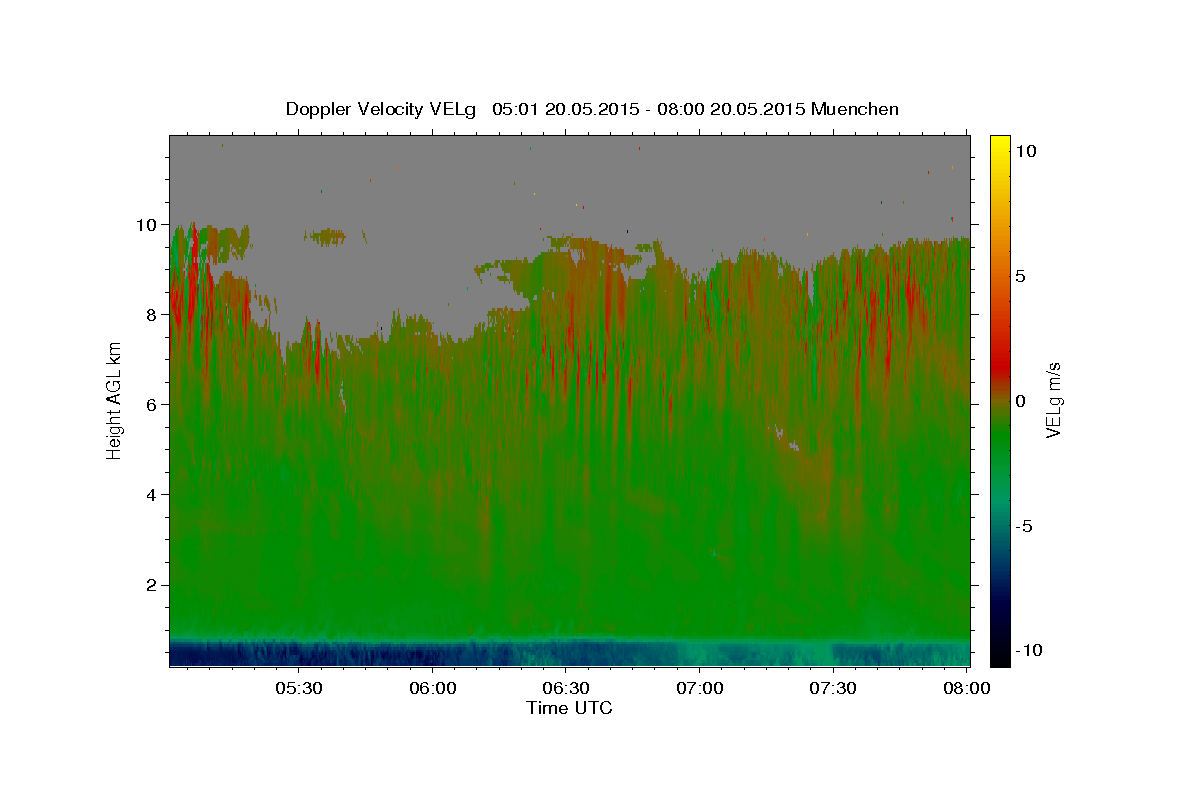1200x800 pixels.
Task: Click the yellow top of the velocity colorbar
Action: tap(999, 145)
